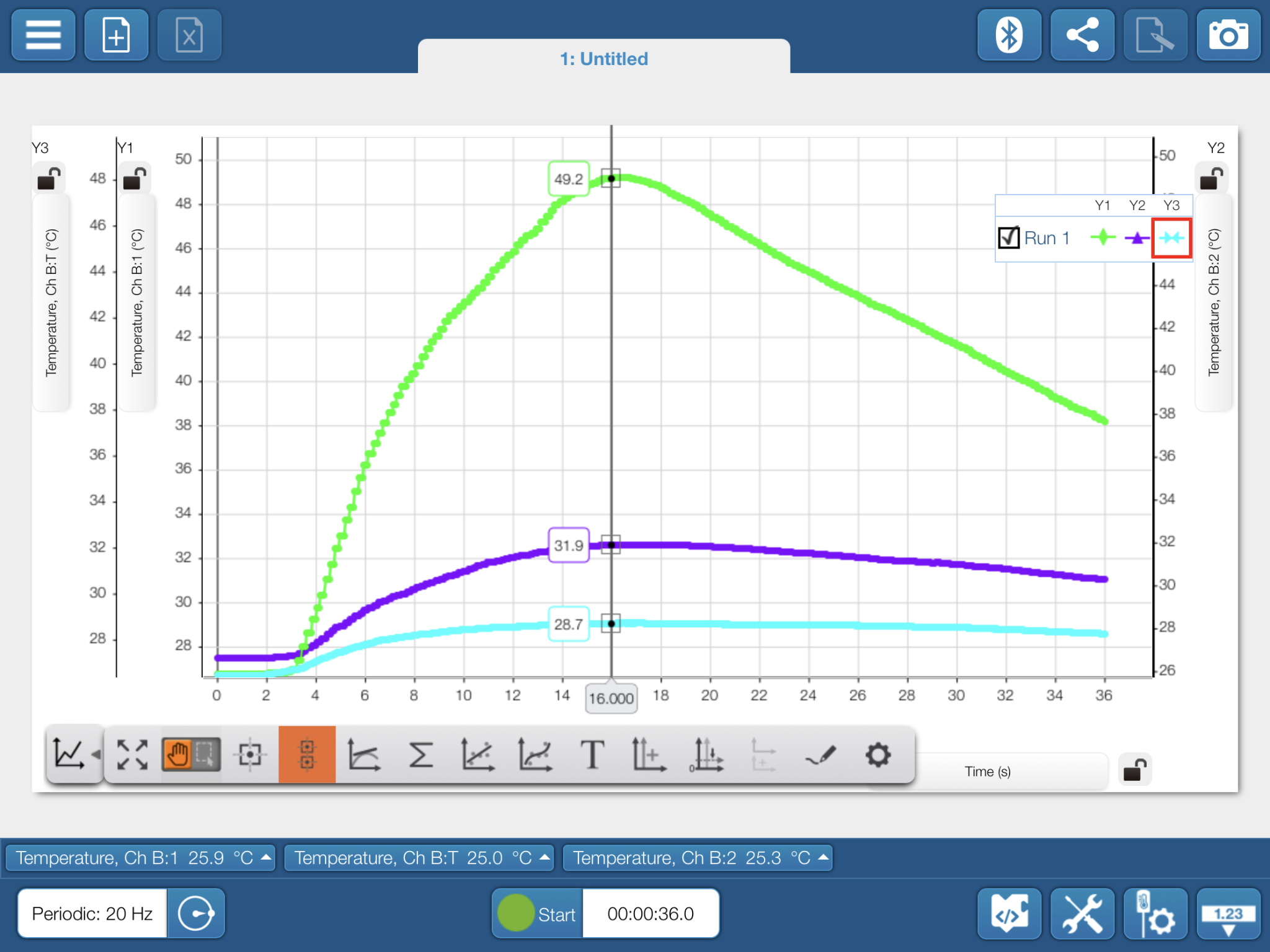Click the Periodic: 20 Hz sample rate
This screenshot has width=1270, height=952.
coord(92,914)
